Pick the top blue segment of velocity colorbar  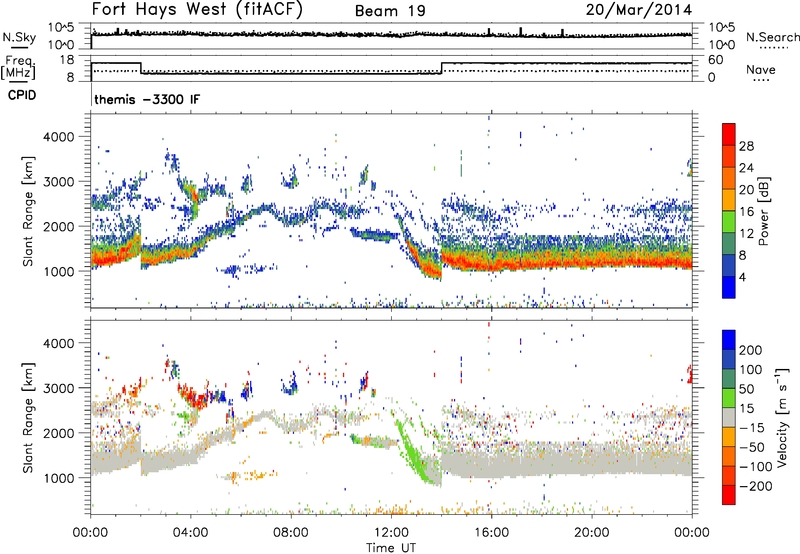pos(729,340)
